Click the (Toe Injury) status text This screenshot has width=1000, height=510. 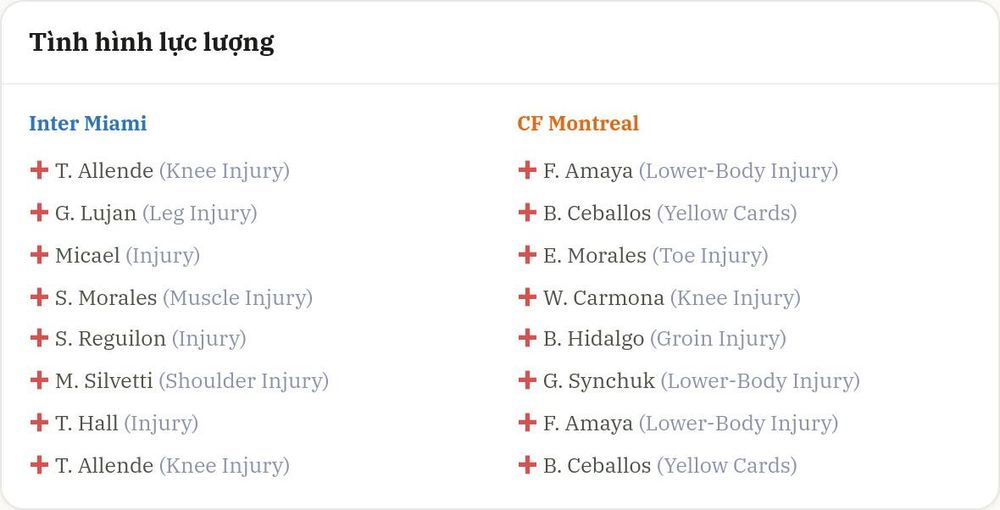(710, 255)
